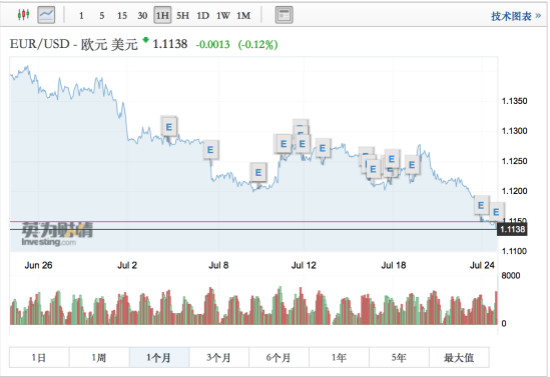Click the EUR/USD - 欧元 美元 title
This screenshot has height=377, width=550.
point(74,44)
